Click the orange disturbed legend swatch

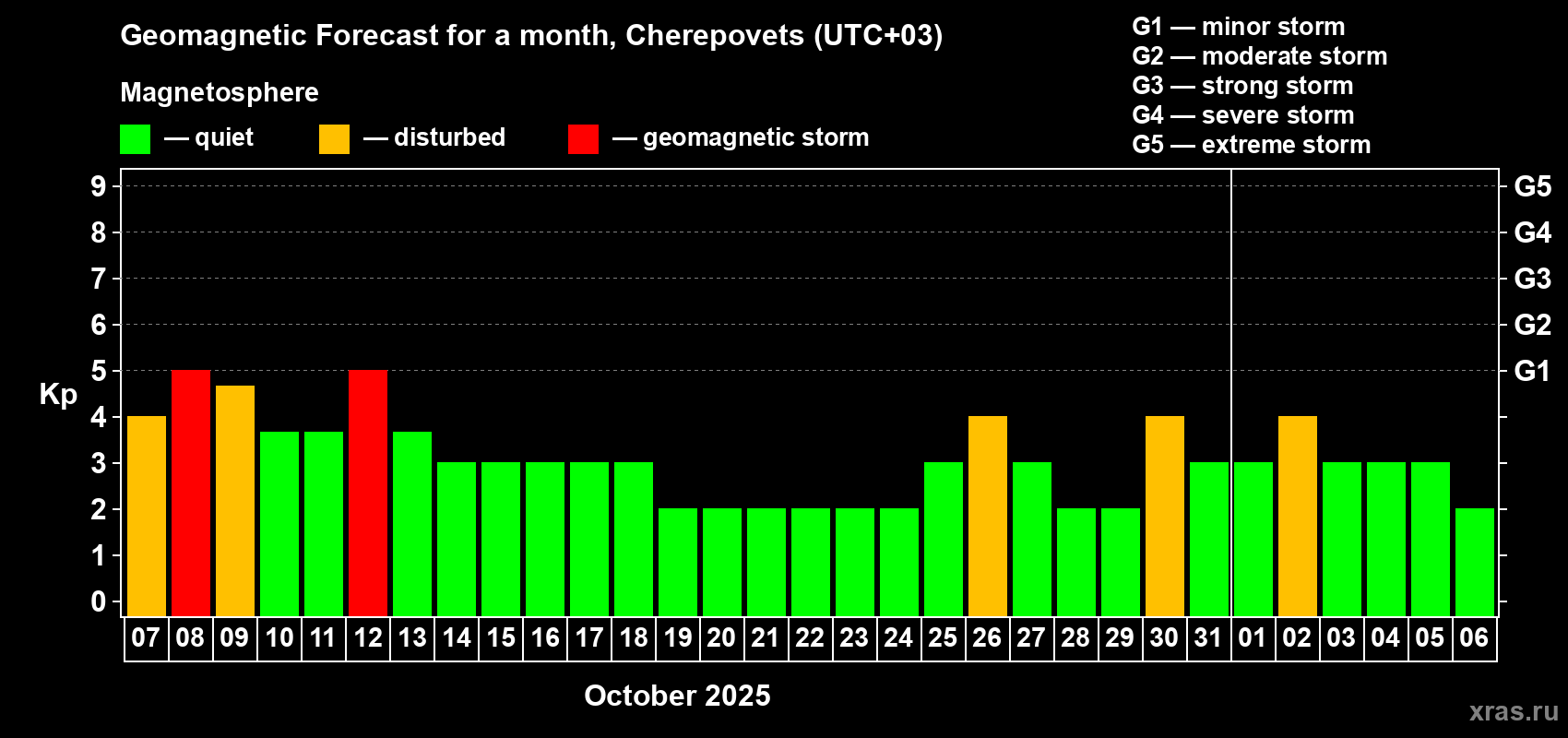point(335,139)
